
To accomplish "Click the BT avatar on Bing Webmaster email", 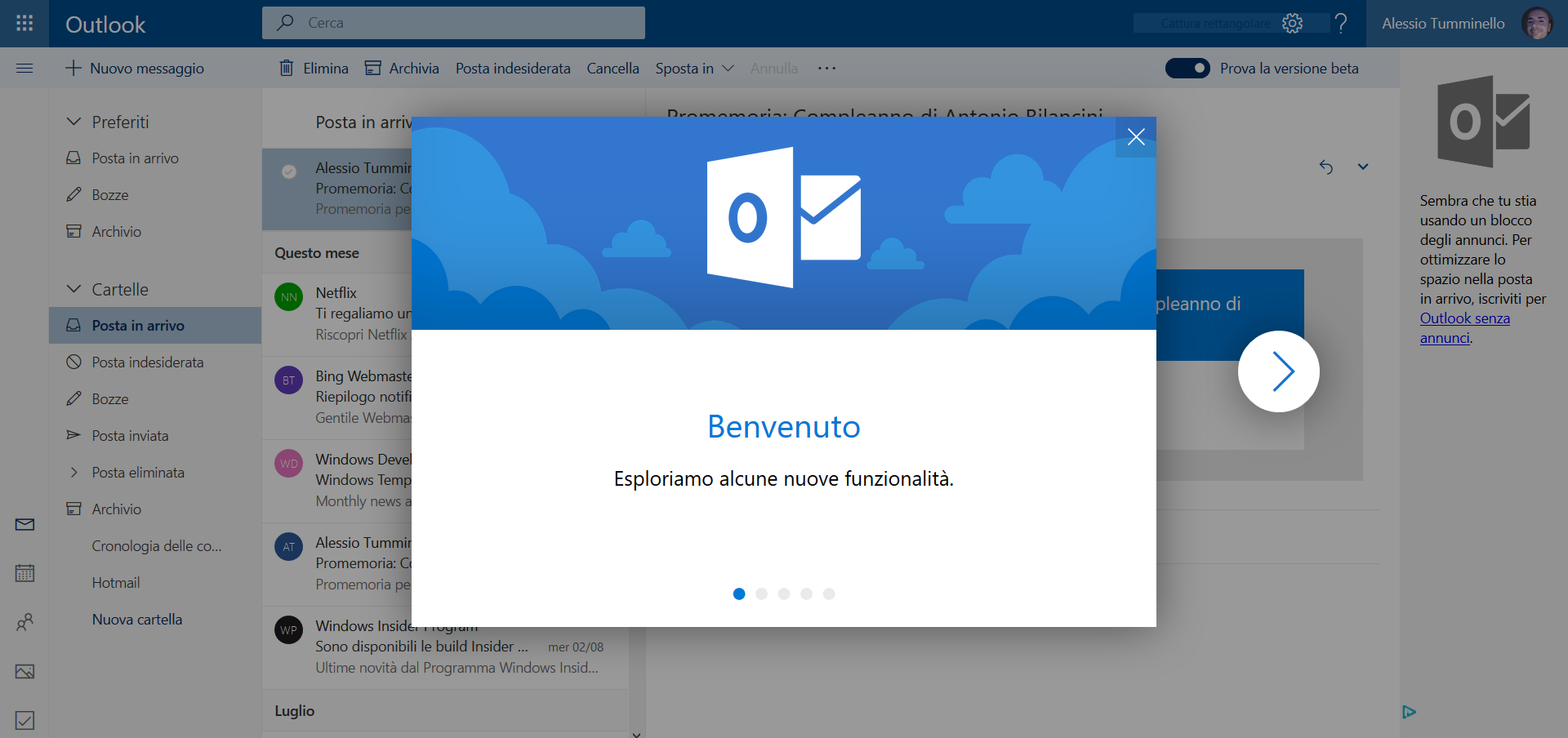I will [289, 380].
